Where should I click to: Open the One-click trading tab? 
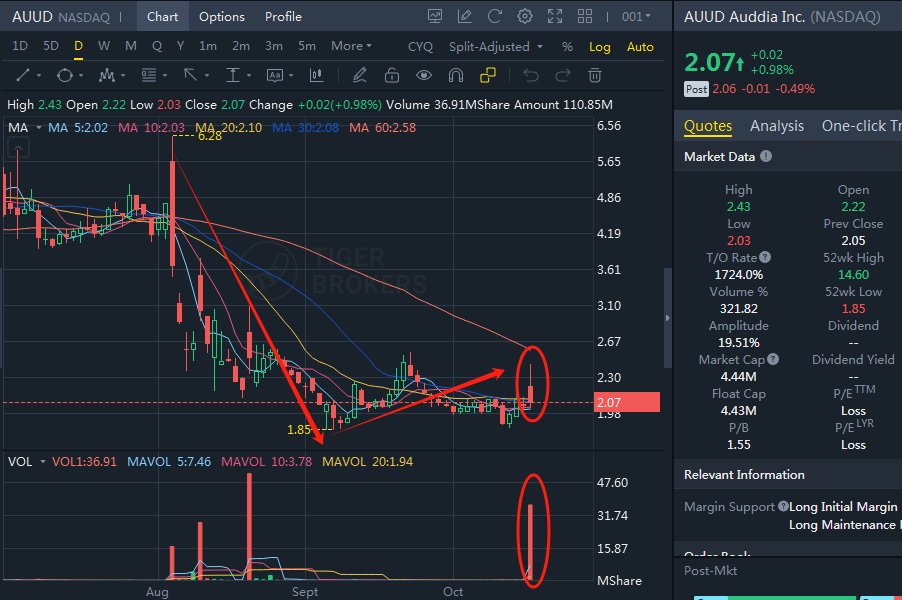(861, 126)
